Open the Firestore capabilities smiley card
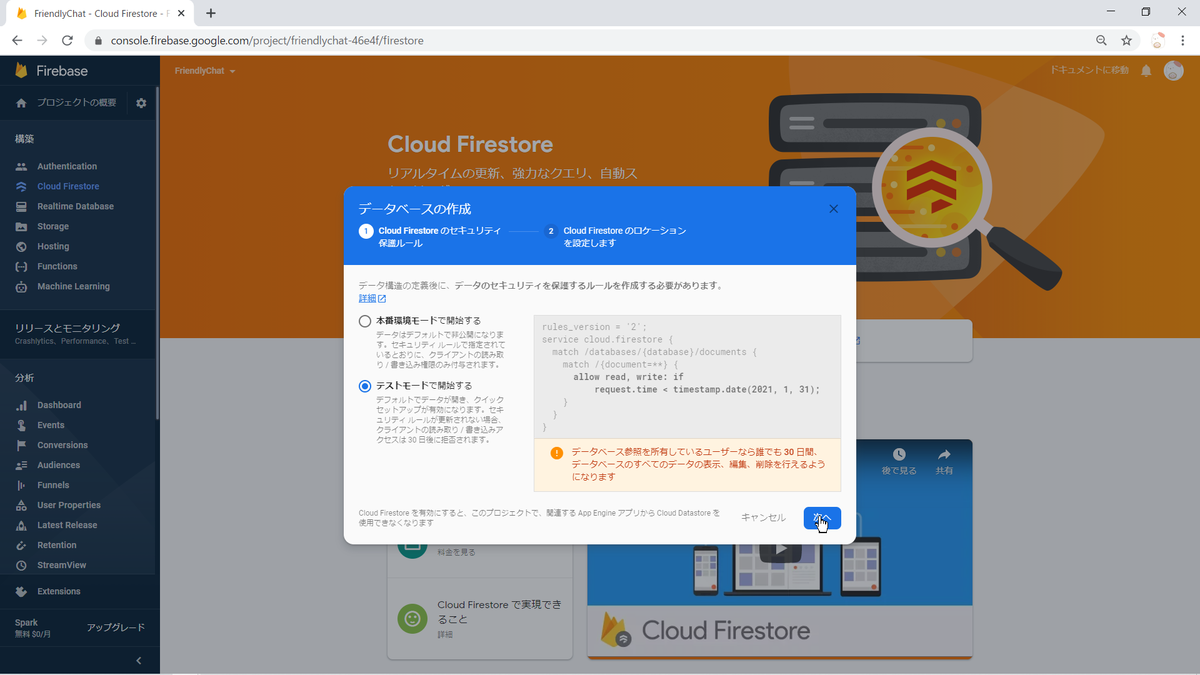Viewport: 1200px width, 675px height. [x=479, y=617]
